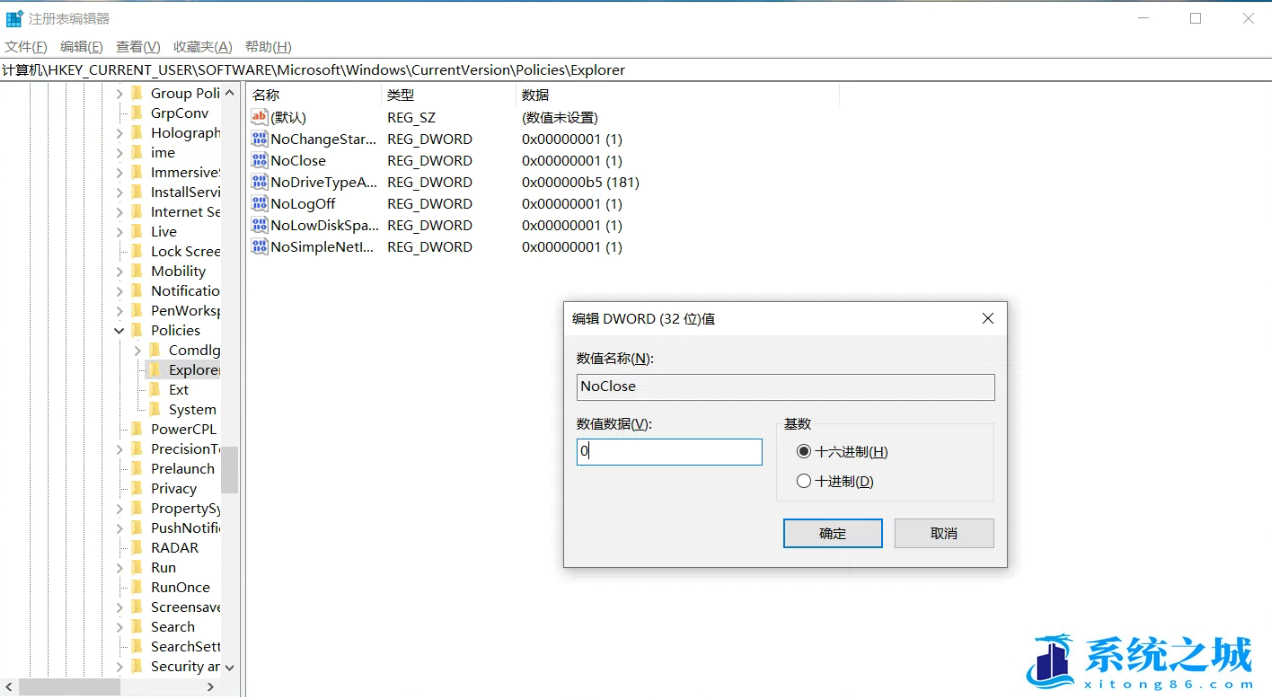Select the 十进制 (decimal) radio button
This screenshot has width=1272, height=697.
pos(803,480)
